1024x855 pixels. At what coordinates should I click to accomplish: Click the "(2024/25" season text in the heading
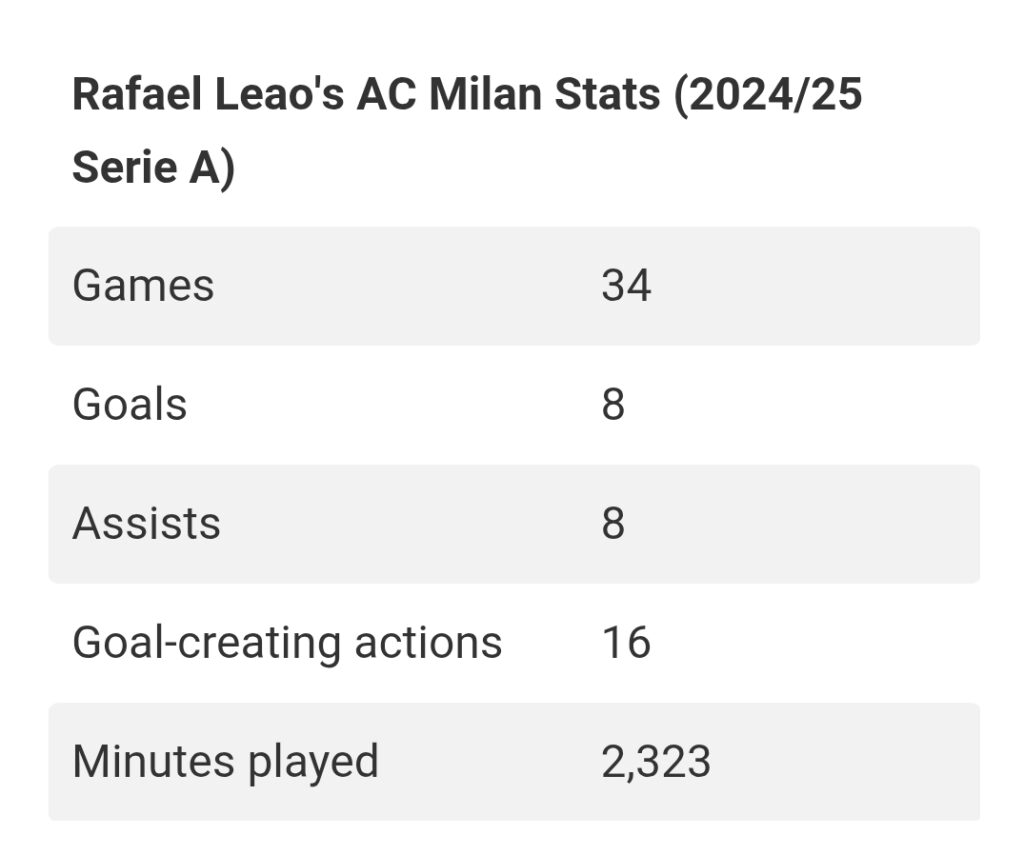pos(767,96)
